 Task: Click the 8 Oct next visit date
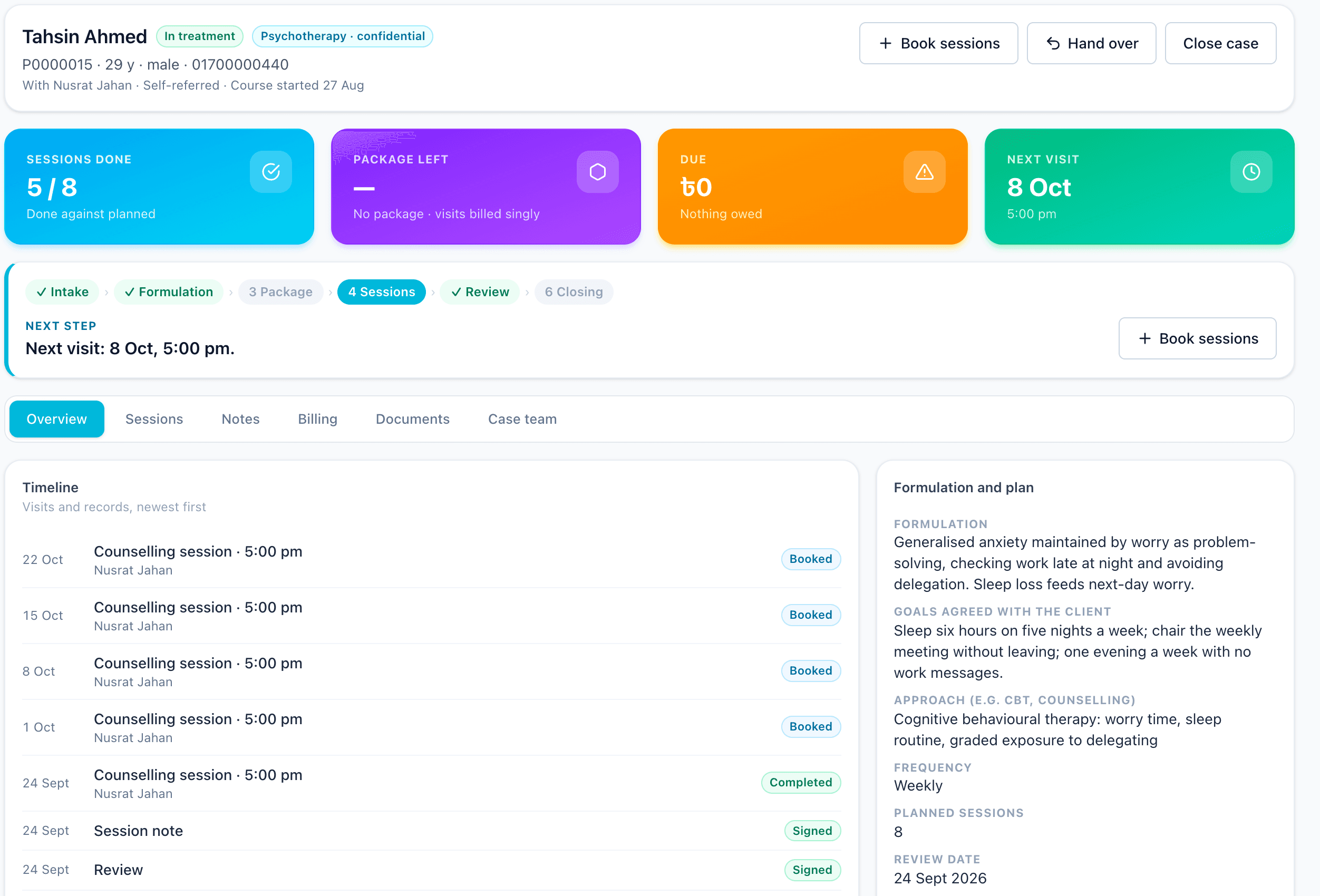[1039, 188]
